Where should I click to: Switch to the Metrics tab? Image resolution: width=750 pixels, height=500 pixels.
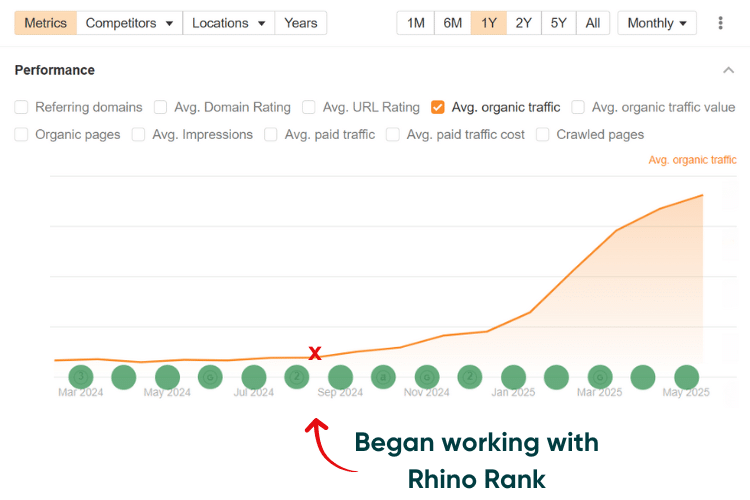[x=45, y=23]
